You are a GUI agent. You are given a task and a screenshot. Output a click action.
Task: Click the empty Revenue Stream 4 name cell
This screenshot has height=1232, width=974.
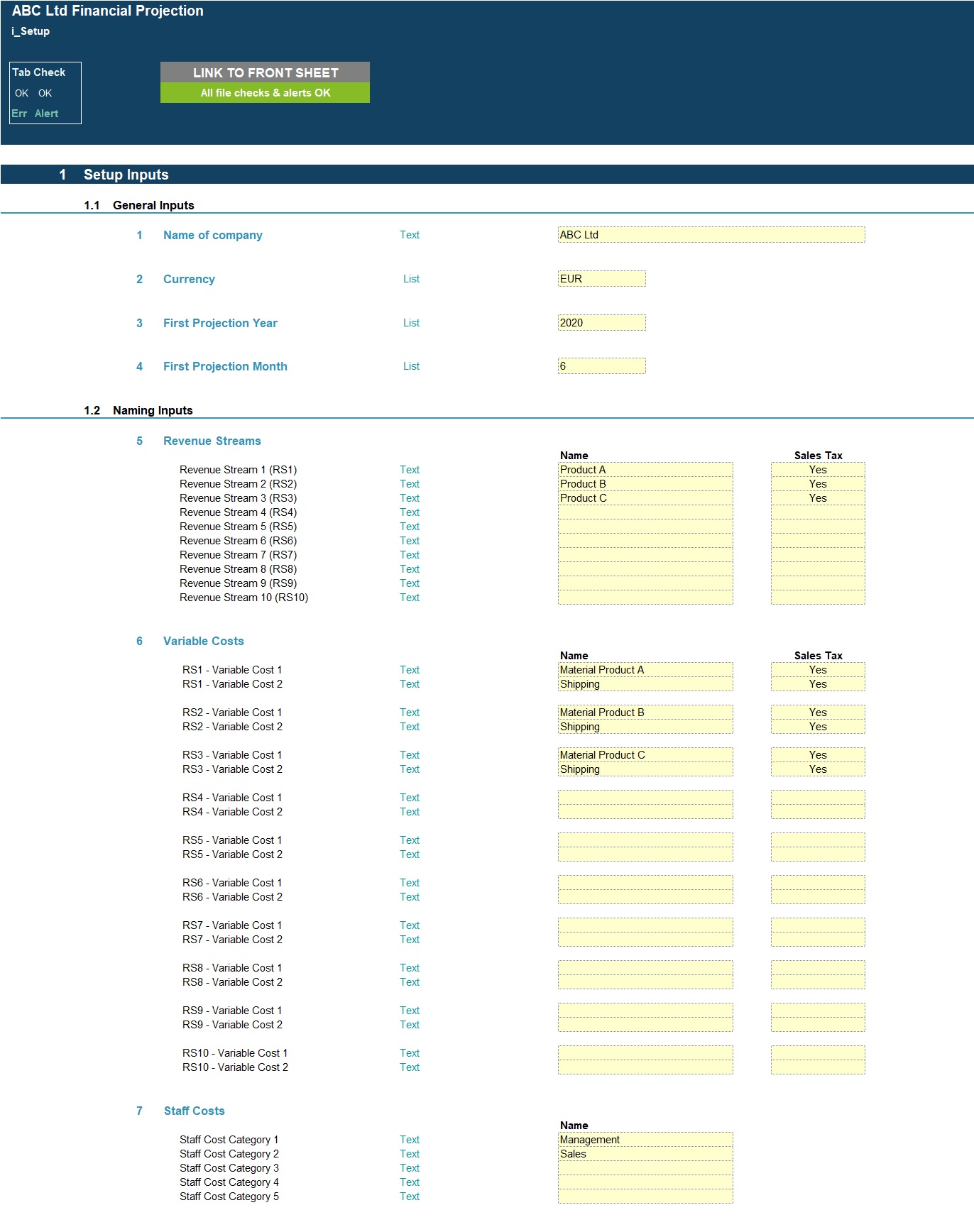pyautogui.click(x=645, y=512)
